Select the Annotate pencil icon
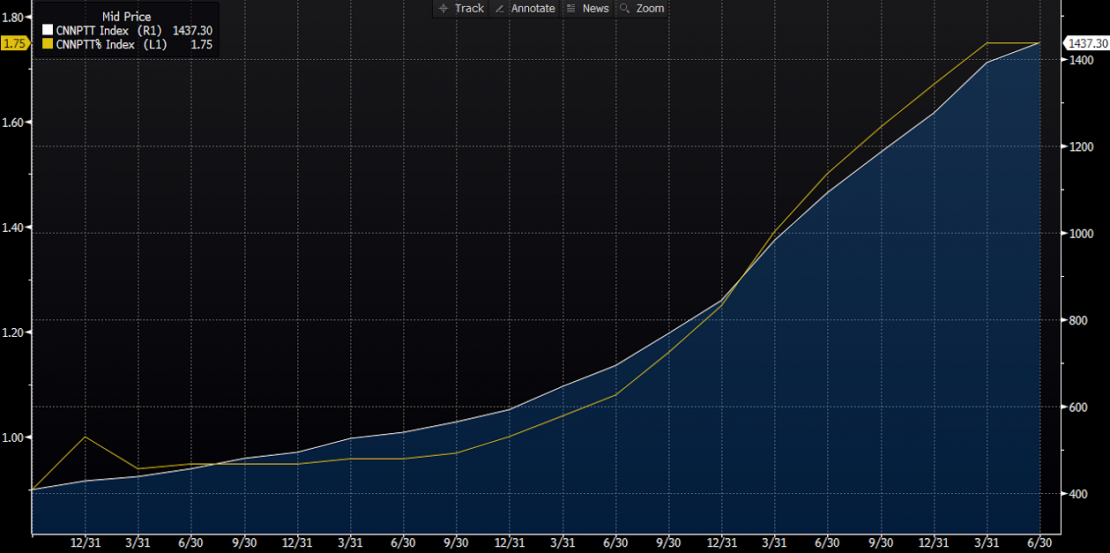 [499, 8]
